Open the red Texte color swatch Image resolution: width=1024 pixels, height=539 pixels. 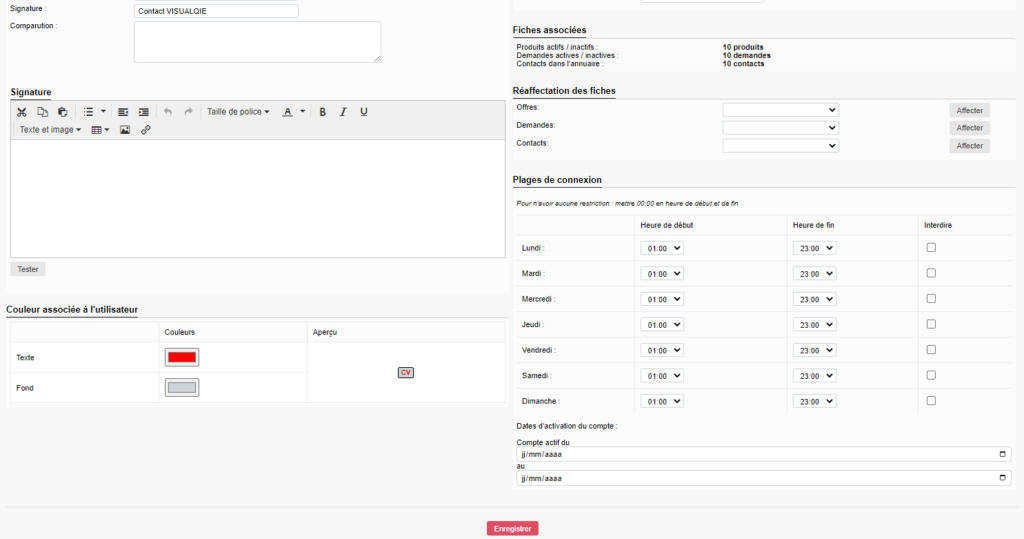pos(182,357)
